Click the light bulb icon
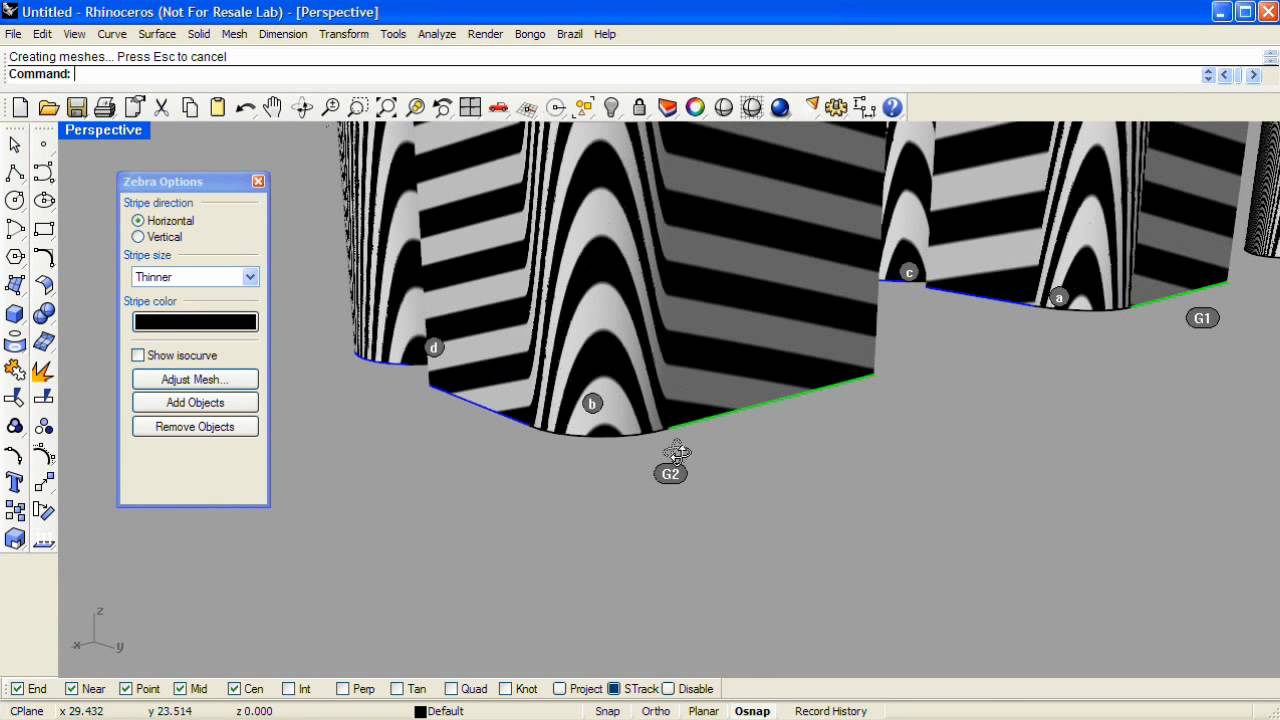This screenshot has width=1280, height=720. tap(611, 107)
